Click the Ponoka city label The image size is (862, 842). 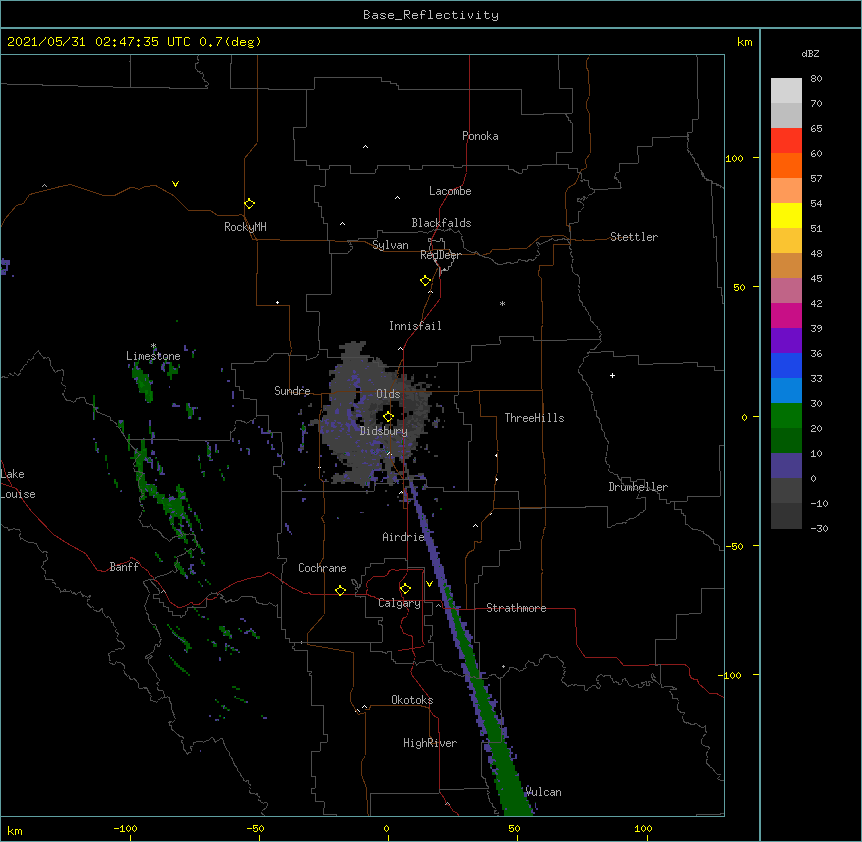coord(480,136)
